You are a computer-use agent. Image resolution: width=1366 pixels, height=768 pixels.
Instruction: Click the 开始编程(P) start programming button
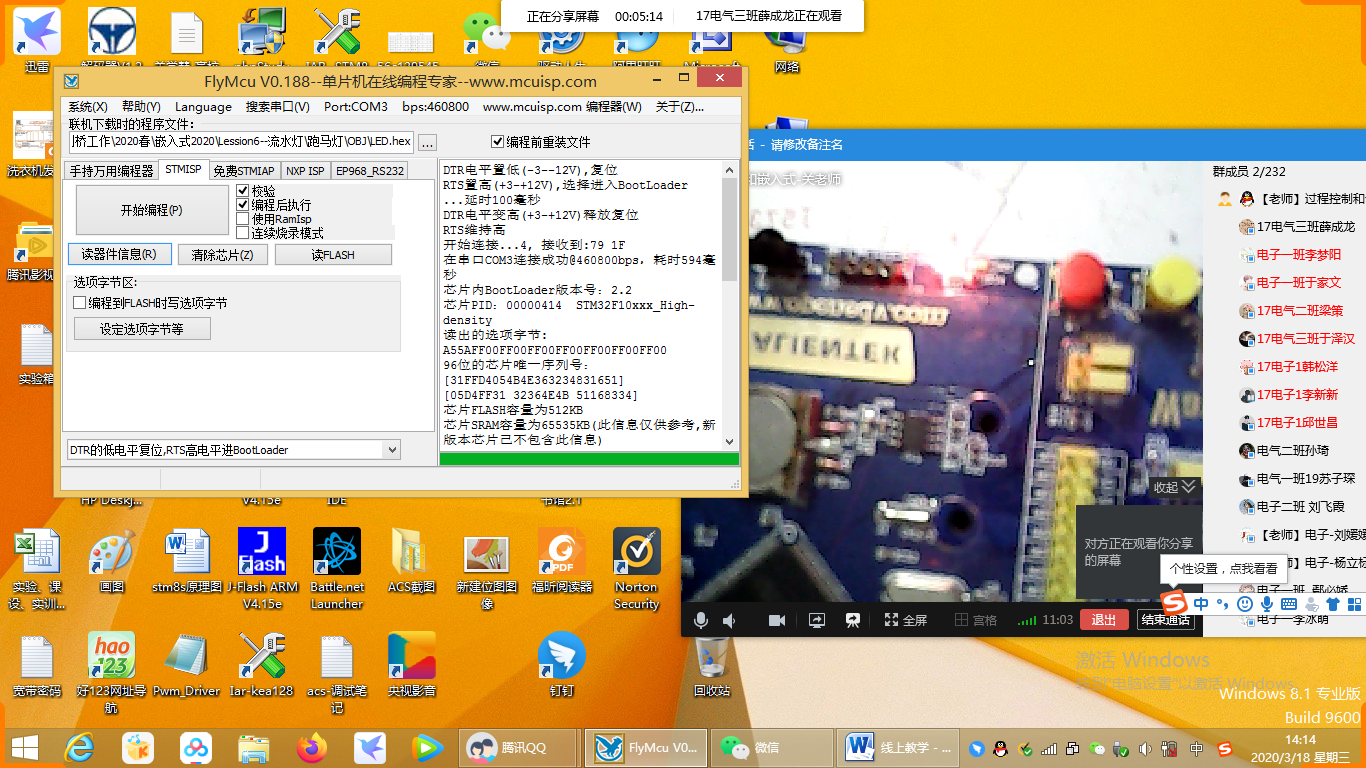pyautogui.click(x=152, y=211)
